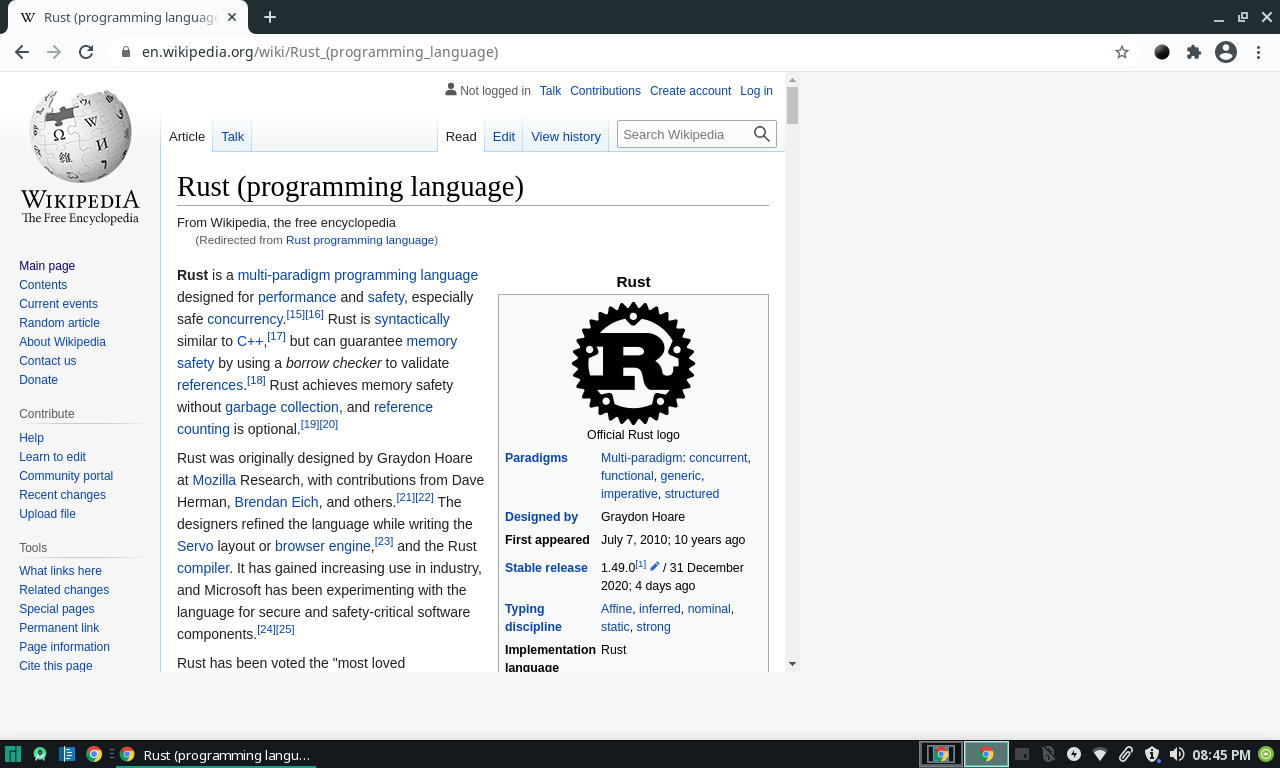Toggle the dark mode extension icon
The image size is (1280, 768).
click(1161, 51)
